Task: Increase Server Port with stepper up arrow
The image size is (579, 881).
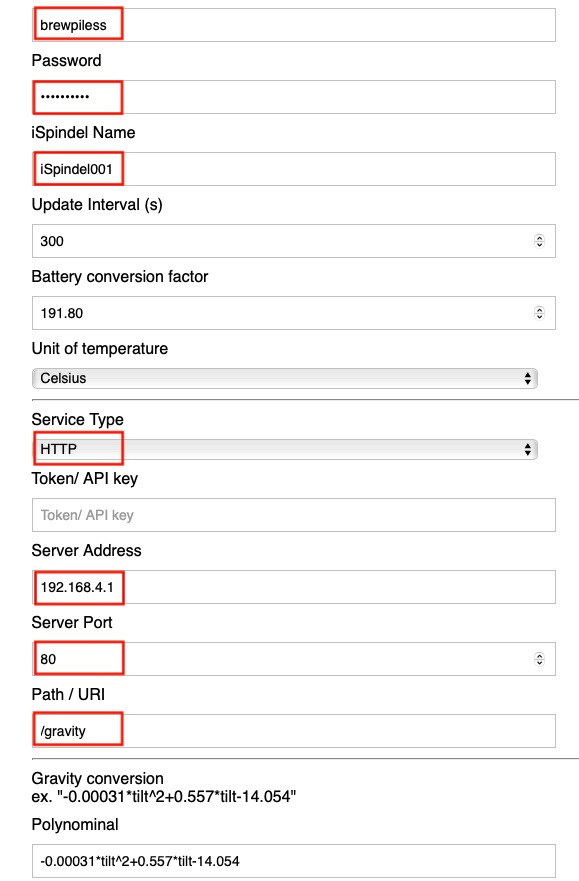Action: point(539,656)
